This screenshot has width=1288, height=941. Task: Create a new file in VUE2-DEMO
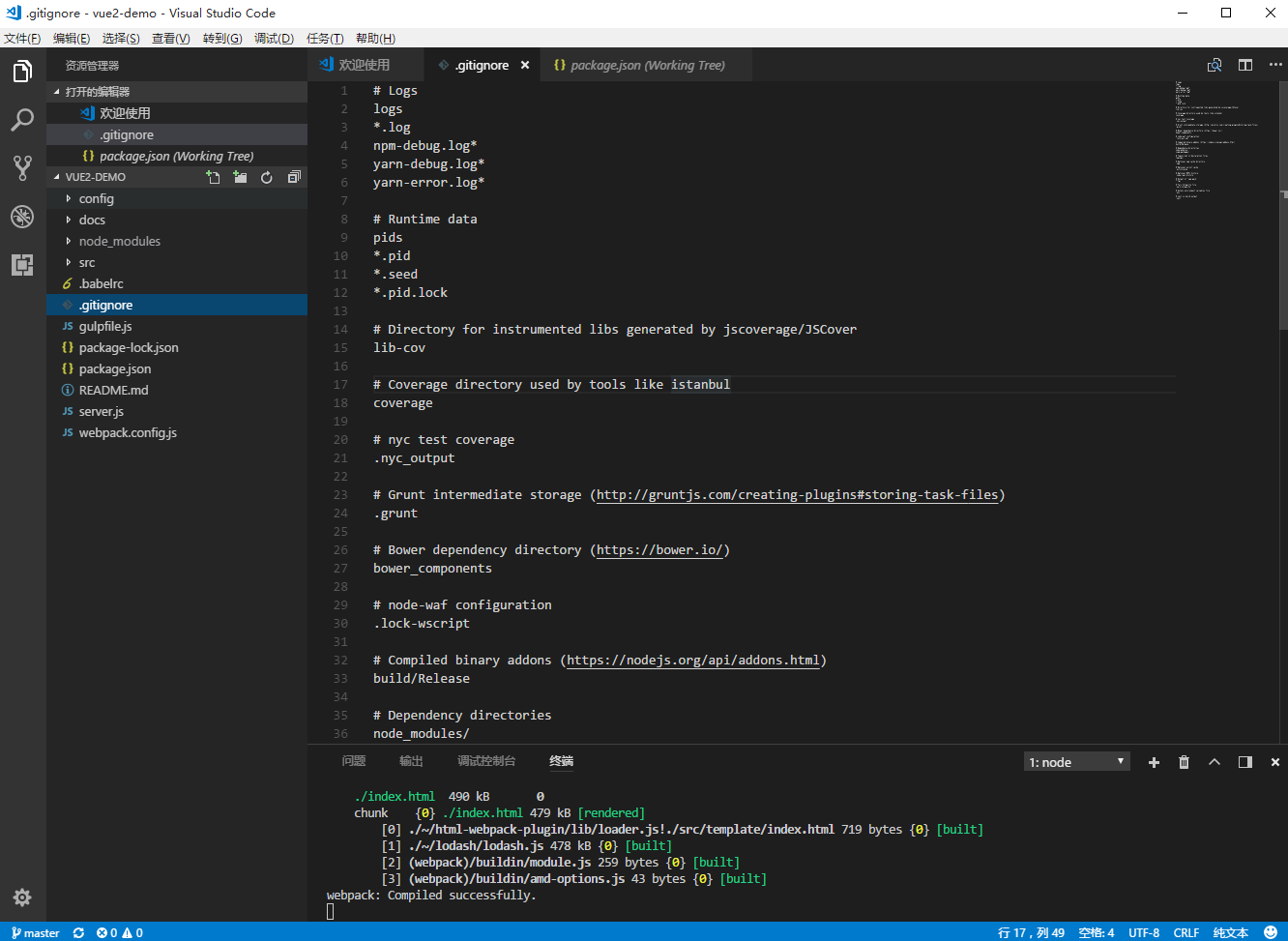click(x=213, y=177)
